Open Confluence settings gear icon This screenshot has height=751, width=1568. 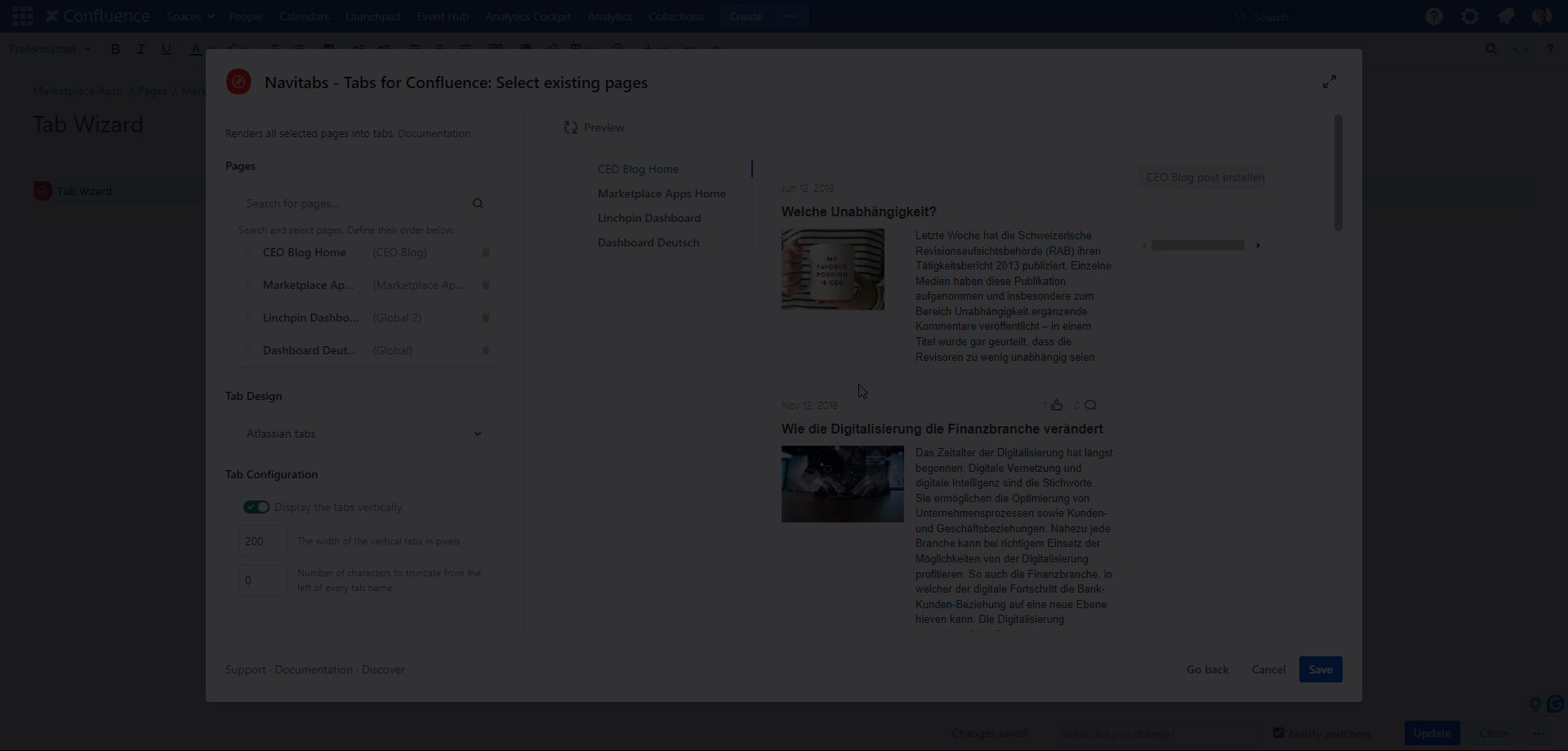[1470, 16]
